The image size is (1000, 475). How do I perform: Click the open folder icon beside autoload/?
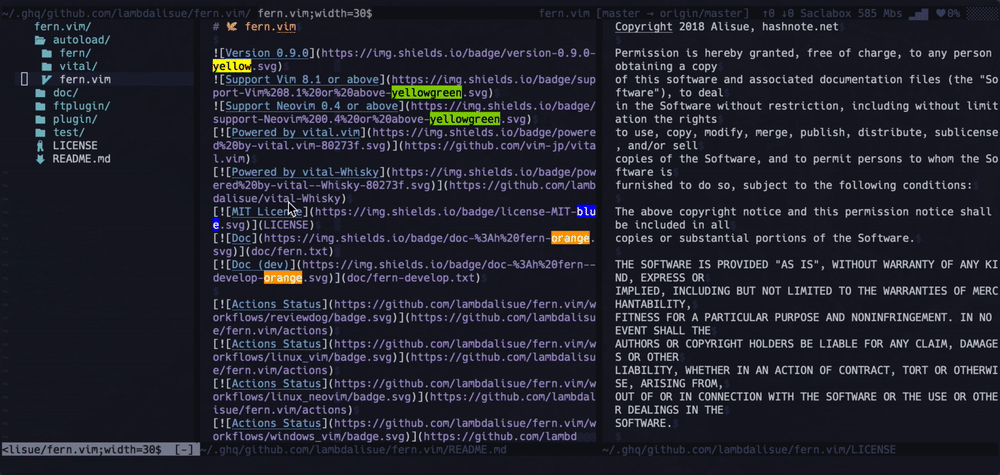[x=40, y=40]
